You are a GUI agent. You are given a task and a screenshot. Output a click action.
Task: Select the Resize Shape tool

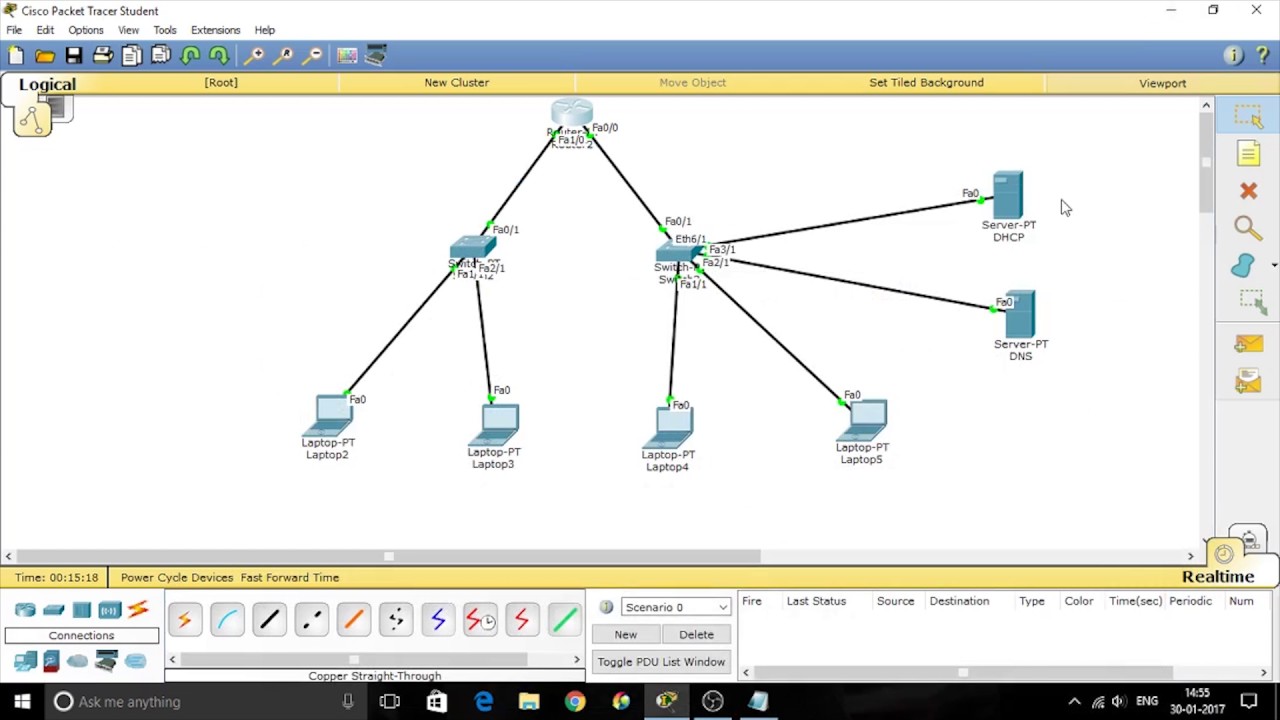click(1251, 302)
